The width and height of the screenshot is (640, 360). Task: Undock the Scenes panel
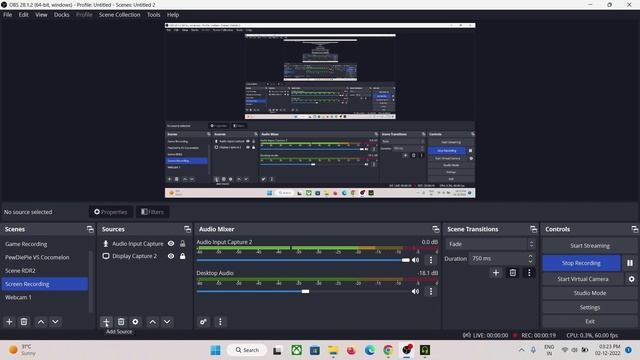(90, 229)
